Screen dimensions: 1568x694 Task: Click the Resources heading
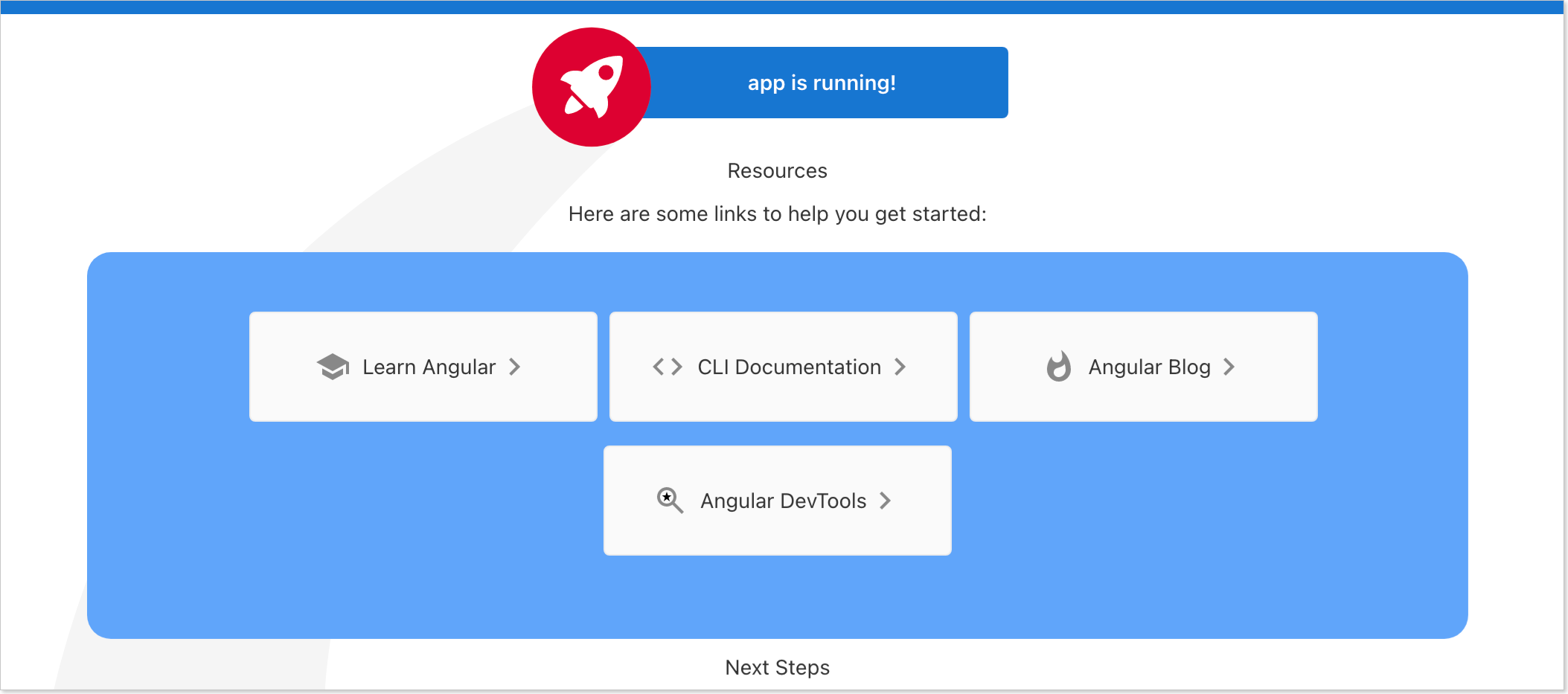[x=777, y=170]
